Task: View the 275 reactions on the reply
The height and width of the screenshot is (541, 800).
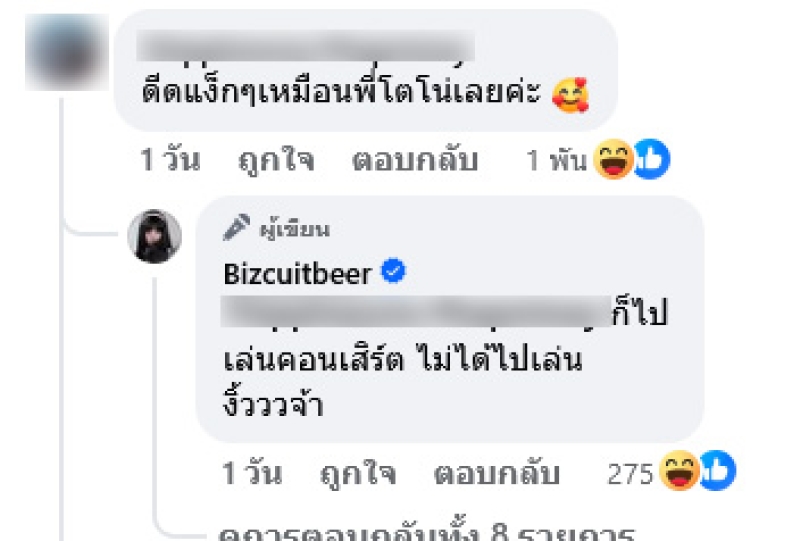Action: (x=630, y=474)
